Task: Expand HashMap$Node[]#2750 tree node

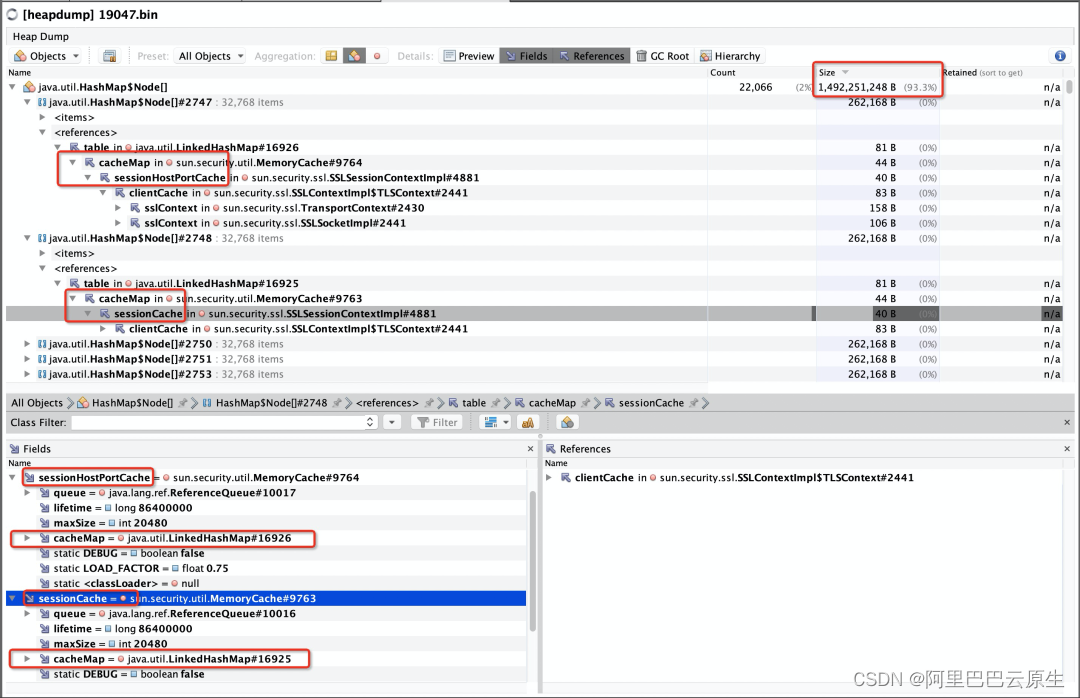Action: [28, 344]
